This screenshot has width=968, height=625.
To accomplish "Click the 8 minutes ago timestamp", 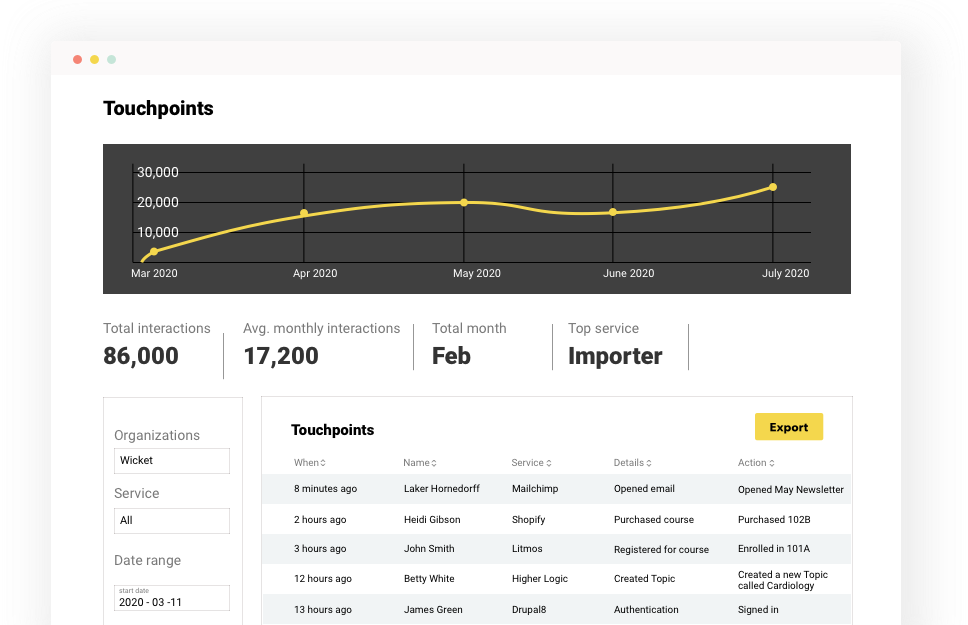I will pyautogui.click(x=325, y=489).
